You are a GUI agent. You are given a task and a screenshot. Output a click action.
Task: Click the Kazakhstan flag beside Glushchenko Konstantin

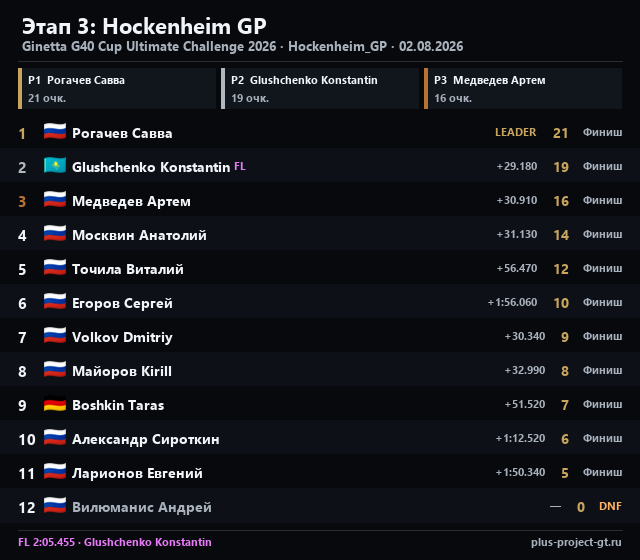click(x=55, y=166)
